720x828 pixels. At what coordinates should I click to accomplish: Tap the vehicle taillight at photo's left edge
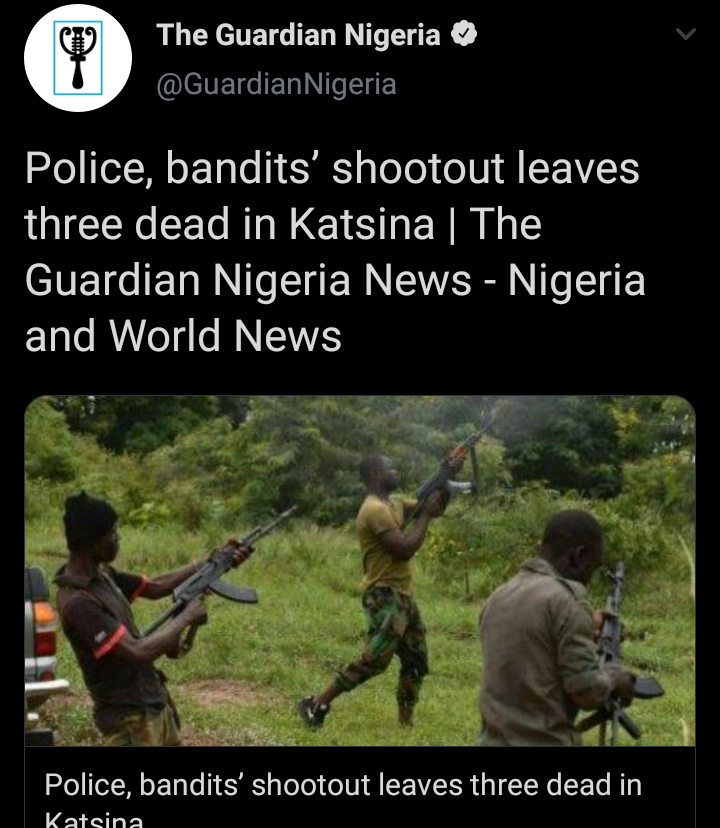[x=43, y=628]
